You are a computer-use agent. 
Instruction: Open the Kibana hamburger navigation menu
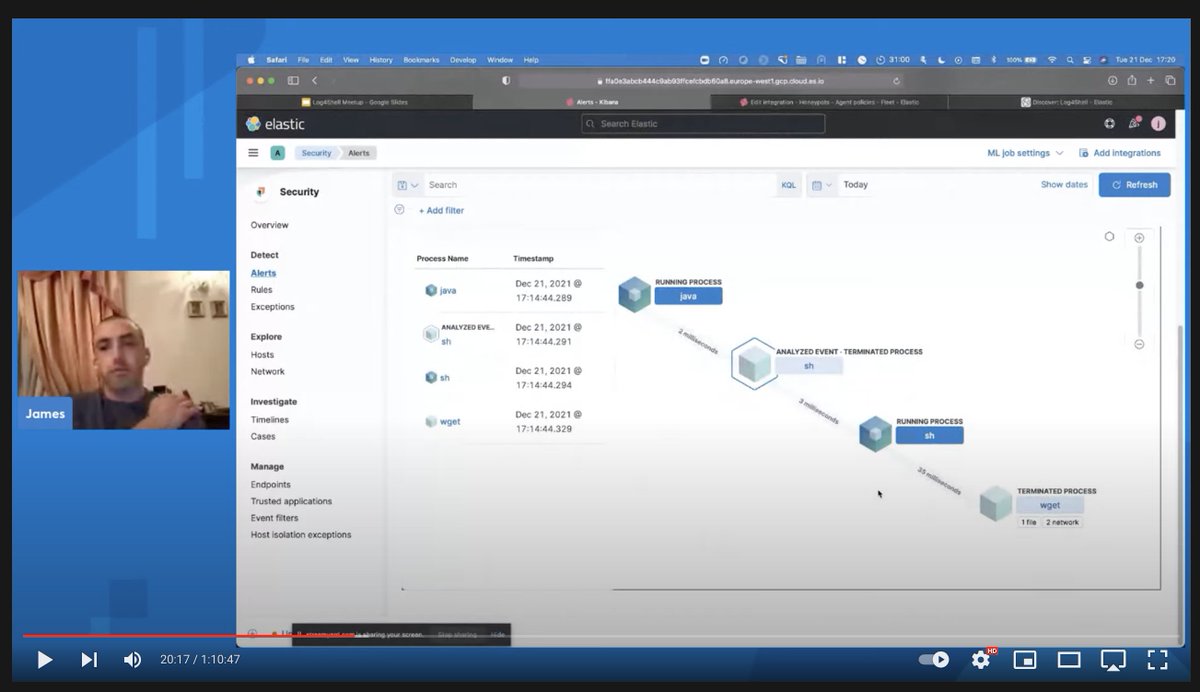pos(253,153)
